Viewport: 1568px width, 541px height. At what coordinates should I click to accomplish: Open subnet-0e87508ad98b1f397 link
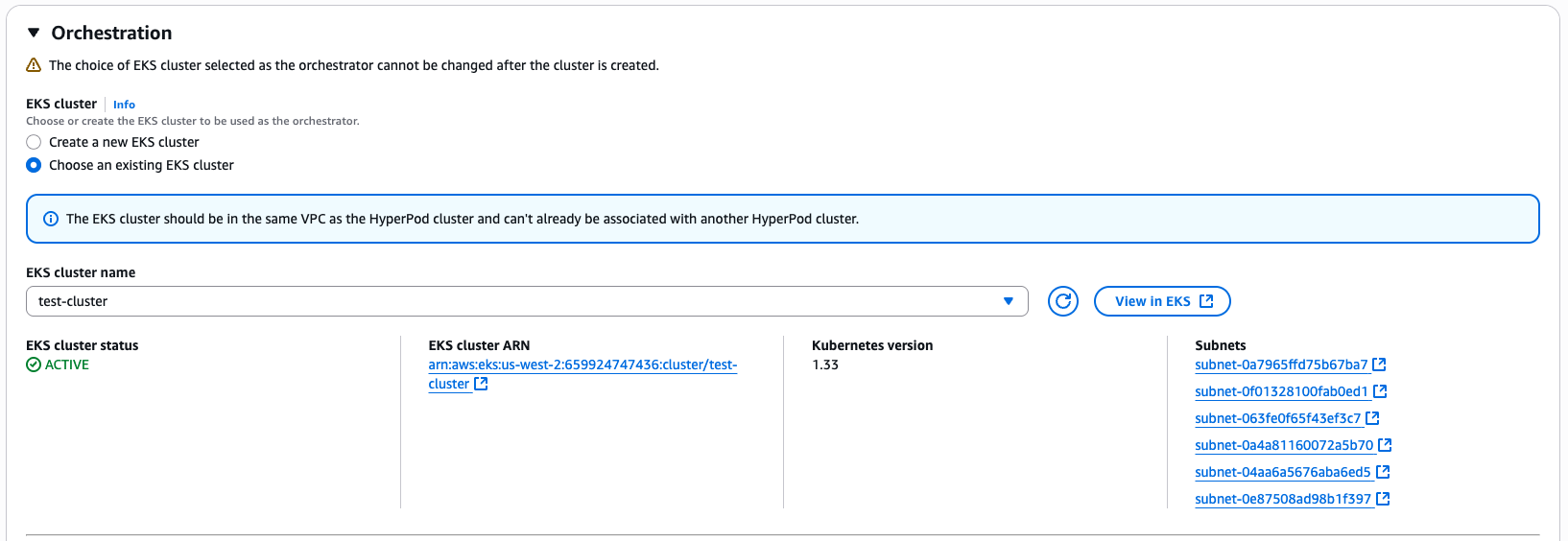[1283, 499]
